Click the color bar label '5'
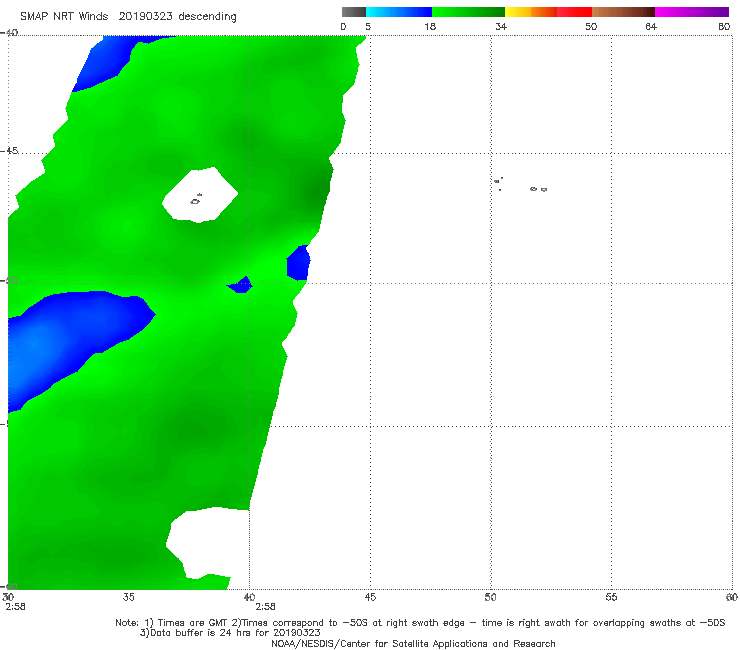This screenshot has height=650, width=740. (368, 27)
